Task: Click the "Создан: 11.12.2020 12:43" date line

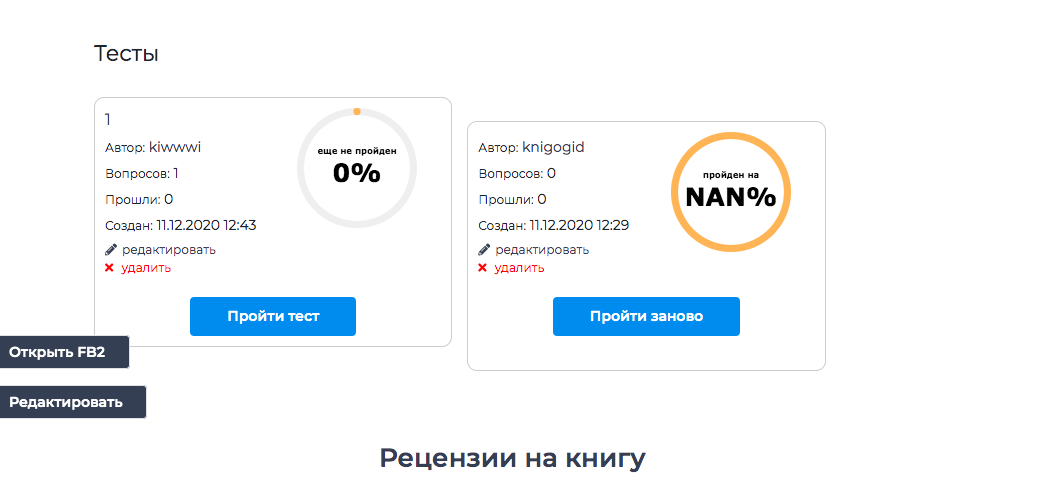Action: pyautogui.click(x=180, y=225)
